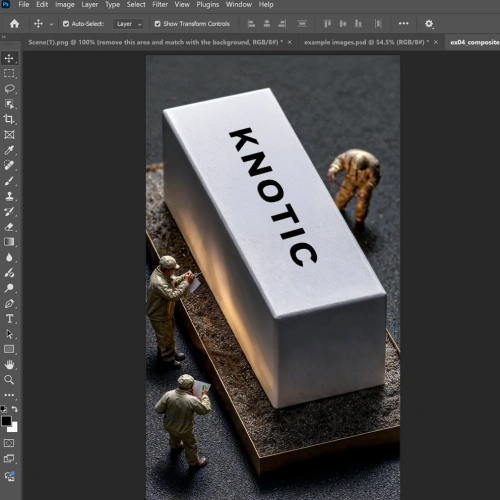Pick the Eyedropper tool

[9, 150]
